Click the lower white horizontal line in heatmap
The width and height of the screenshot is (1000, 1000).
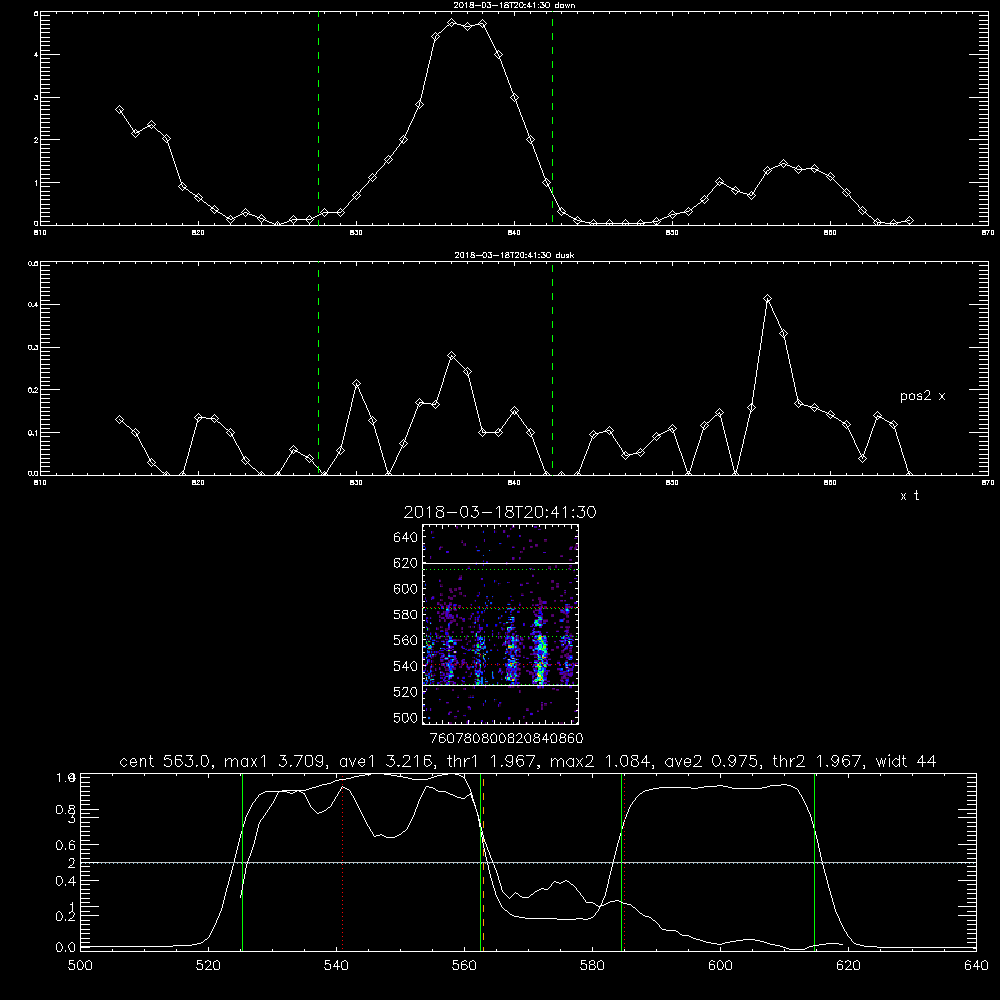(500, 686)
